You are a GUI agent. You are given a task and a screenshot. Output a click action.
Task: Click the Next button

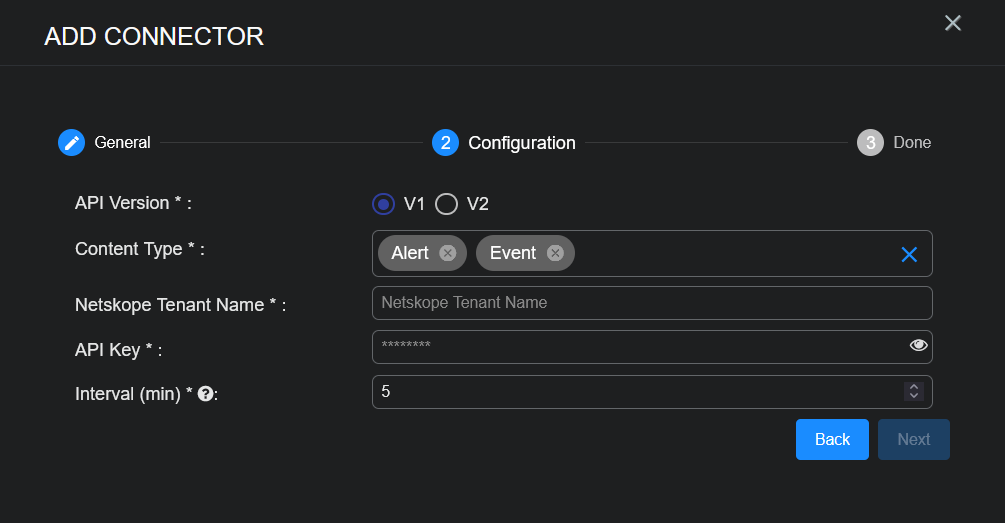point(913,440)
